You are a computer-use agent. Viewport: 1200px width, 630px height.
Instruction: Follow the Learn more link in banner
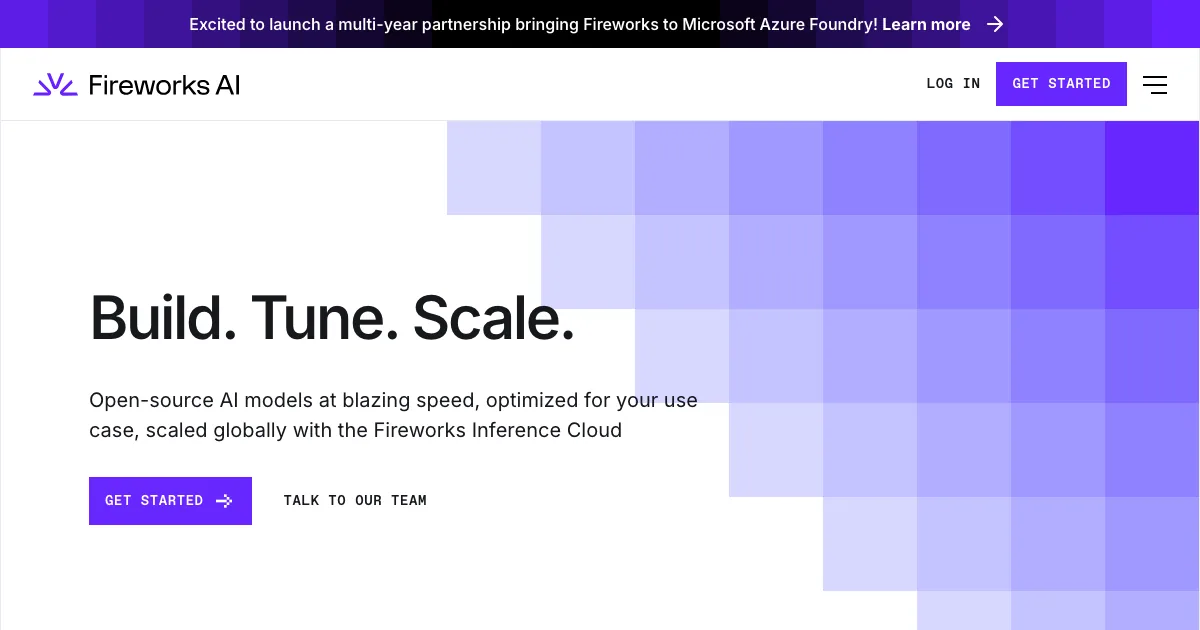pos(926,24)
